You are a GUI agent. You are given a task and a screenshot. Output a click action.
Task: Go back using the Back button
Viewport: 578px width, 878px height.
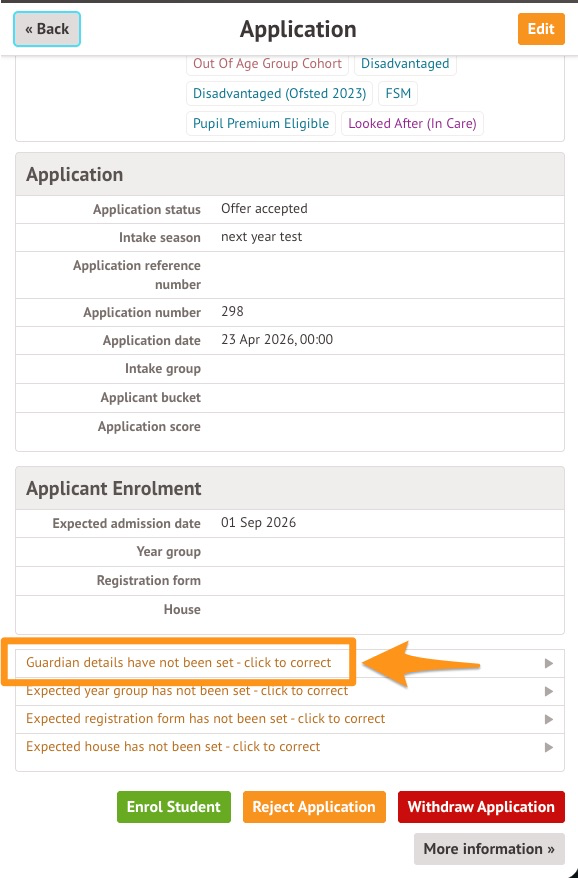coord(47,29)
